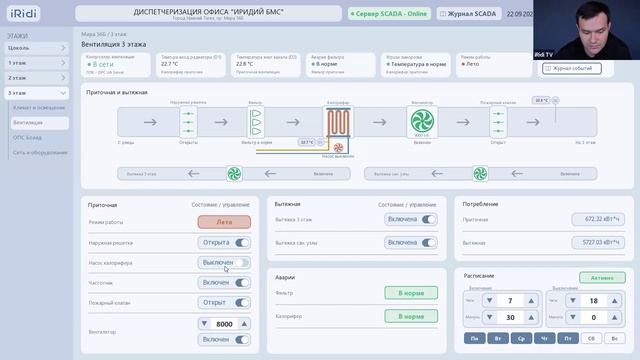Expand the 1 этаж floor item
The width and height of the screenshot is (640, 360).
click(x=36, y=63)
